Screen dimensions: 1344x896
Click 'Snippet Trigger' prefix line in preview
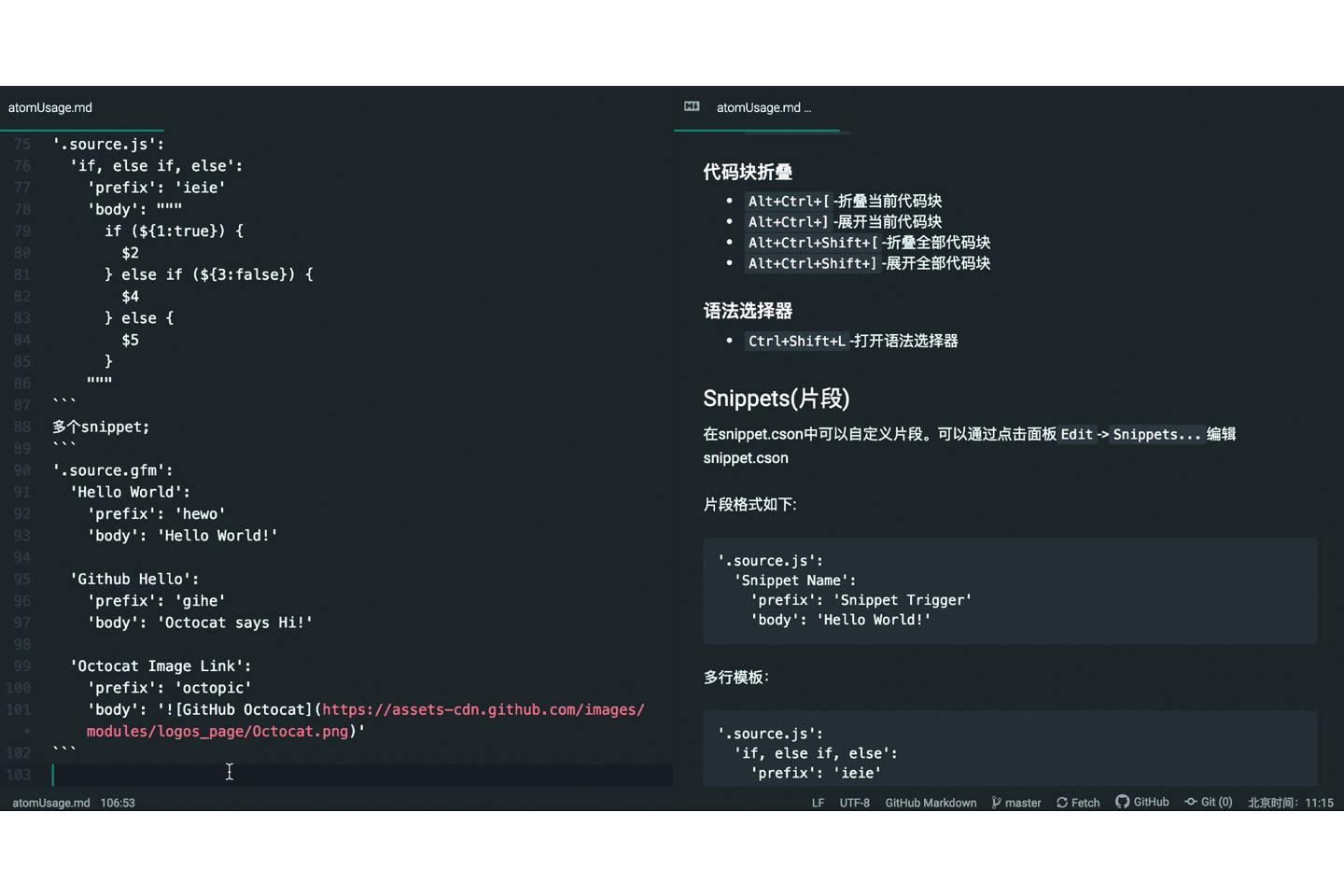tap(861, 600)
